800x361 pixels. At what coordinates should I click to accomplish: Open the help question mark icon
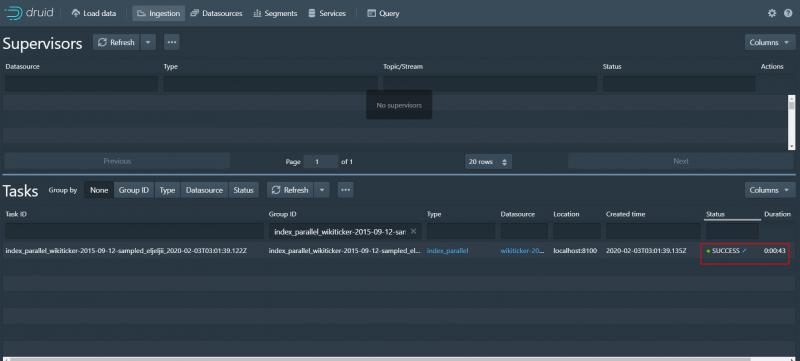(x=788, y=14)
